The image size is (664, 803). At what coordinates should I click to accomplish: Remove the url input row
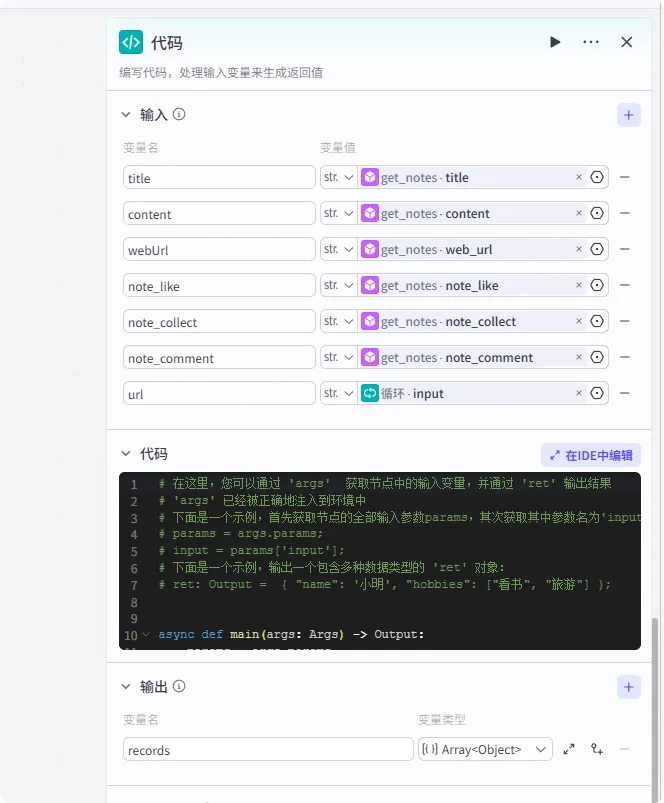point(625,393)
